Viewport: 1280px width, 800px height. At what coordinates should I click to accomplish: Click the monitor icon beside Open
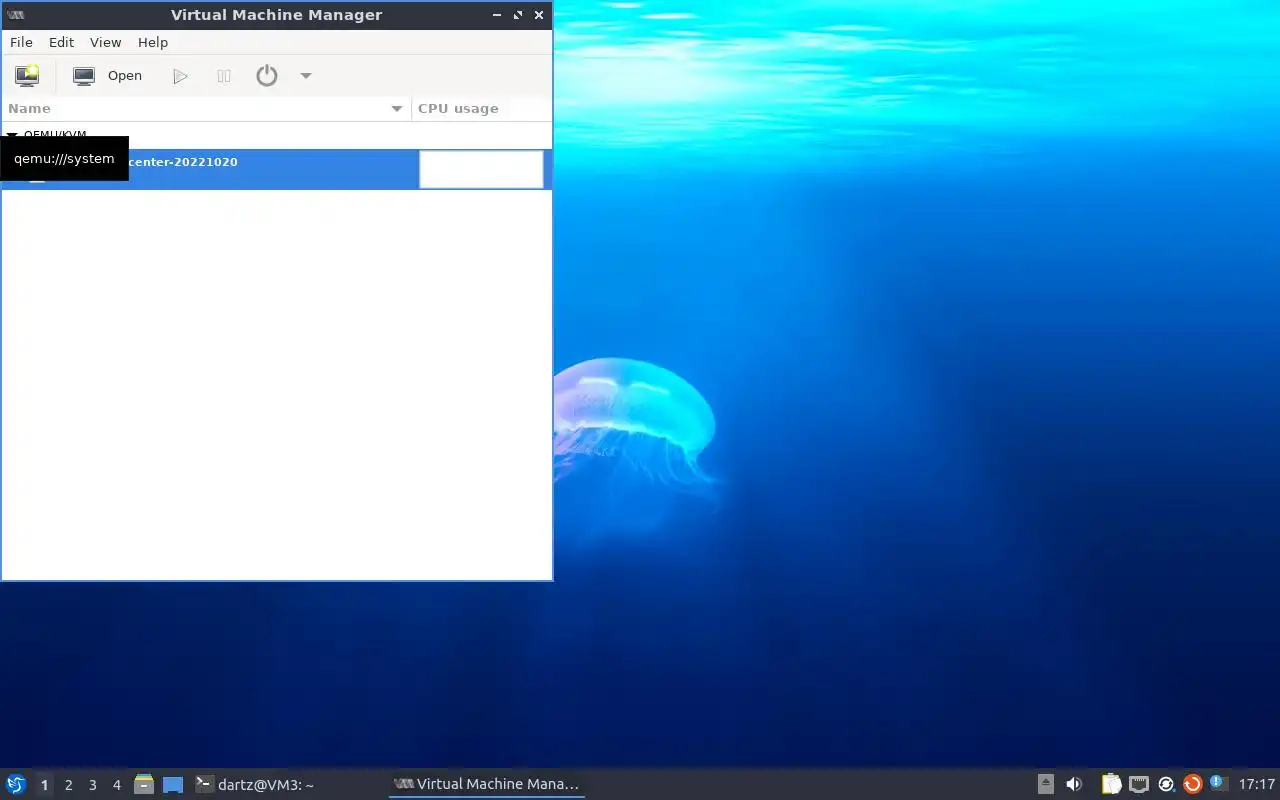click(x=84, y=76)
